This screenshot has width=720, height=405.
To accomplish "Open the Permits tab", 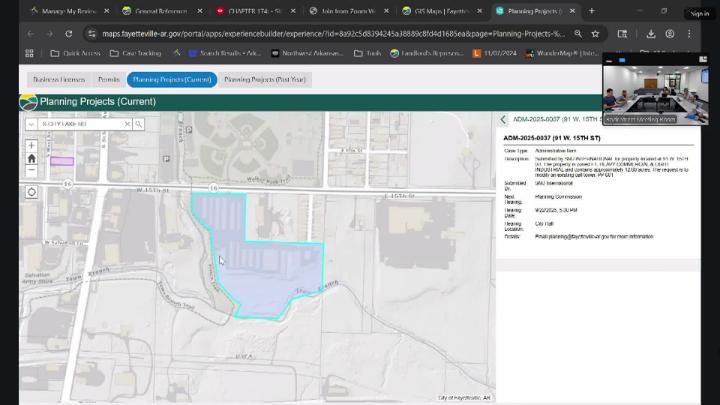I will [108, 78].
